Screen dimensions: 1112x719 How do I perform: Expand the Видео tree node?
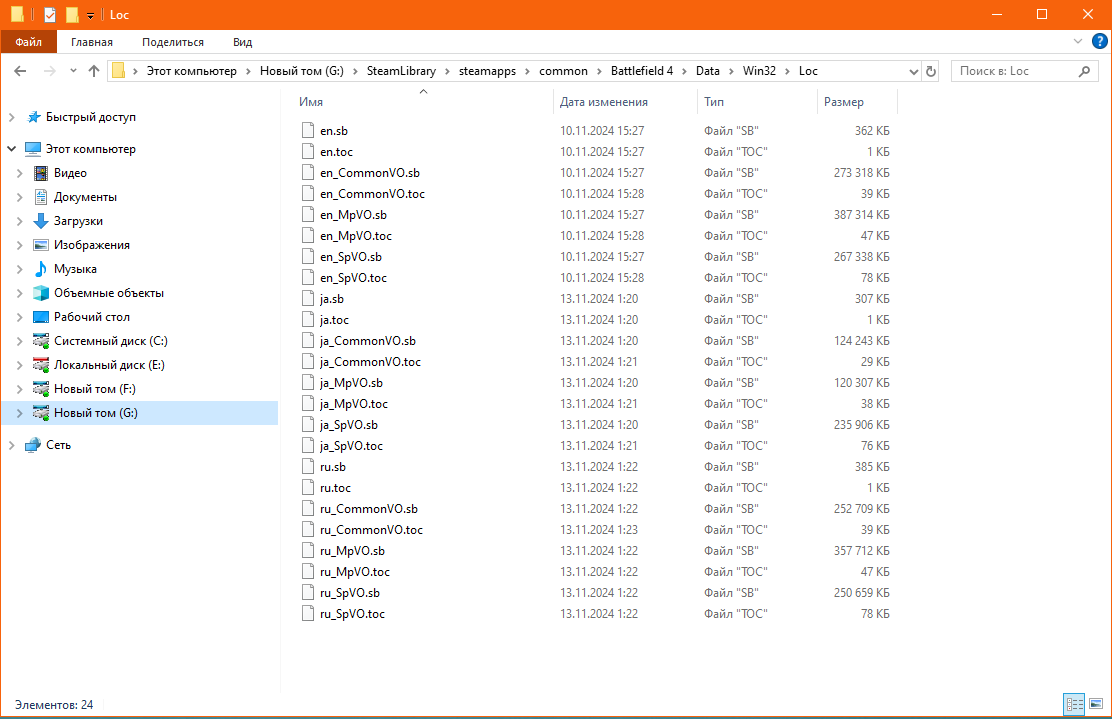(x=20, y=173)
